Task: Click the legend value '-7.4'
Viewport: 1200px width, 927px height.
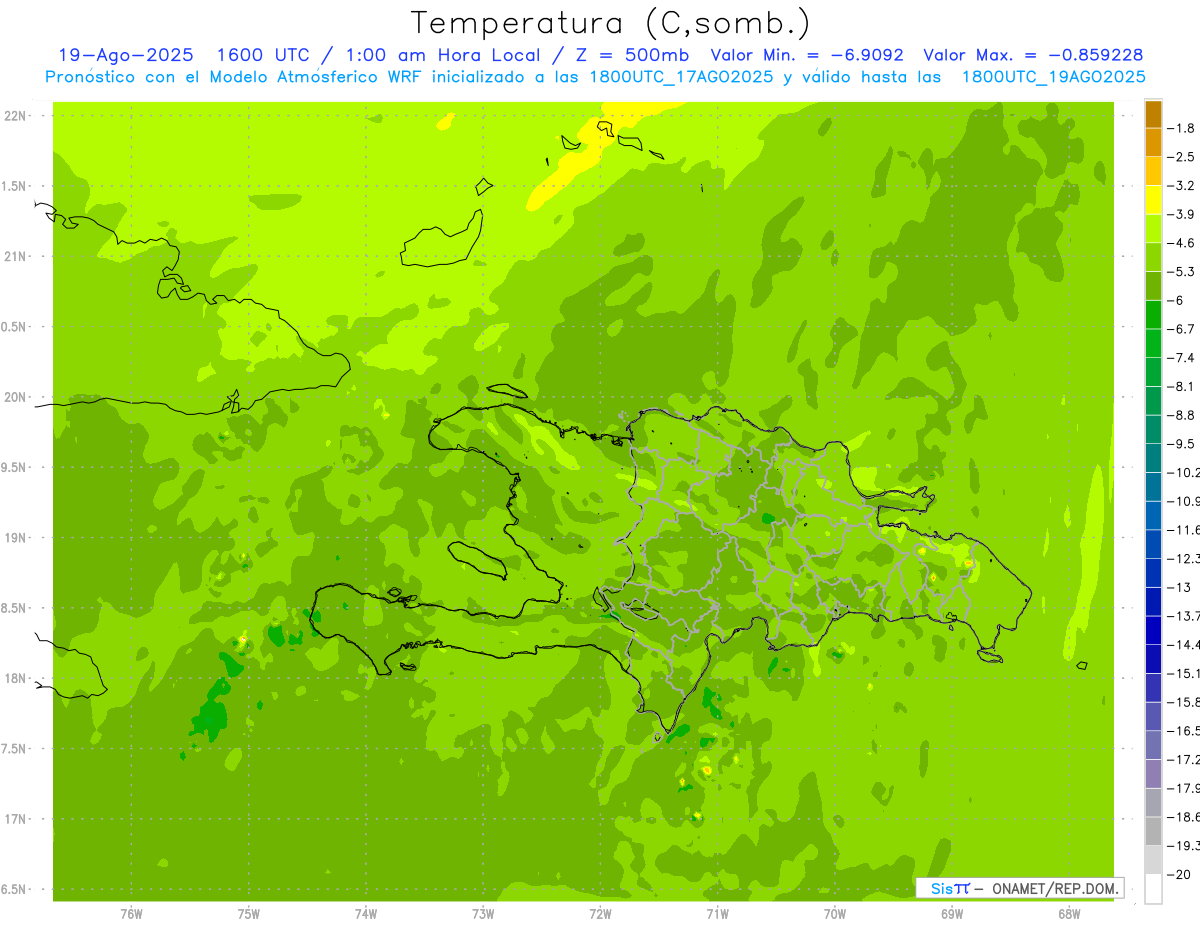Action: pos(1183,357)
